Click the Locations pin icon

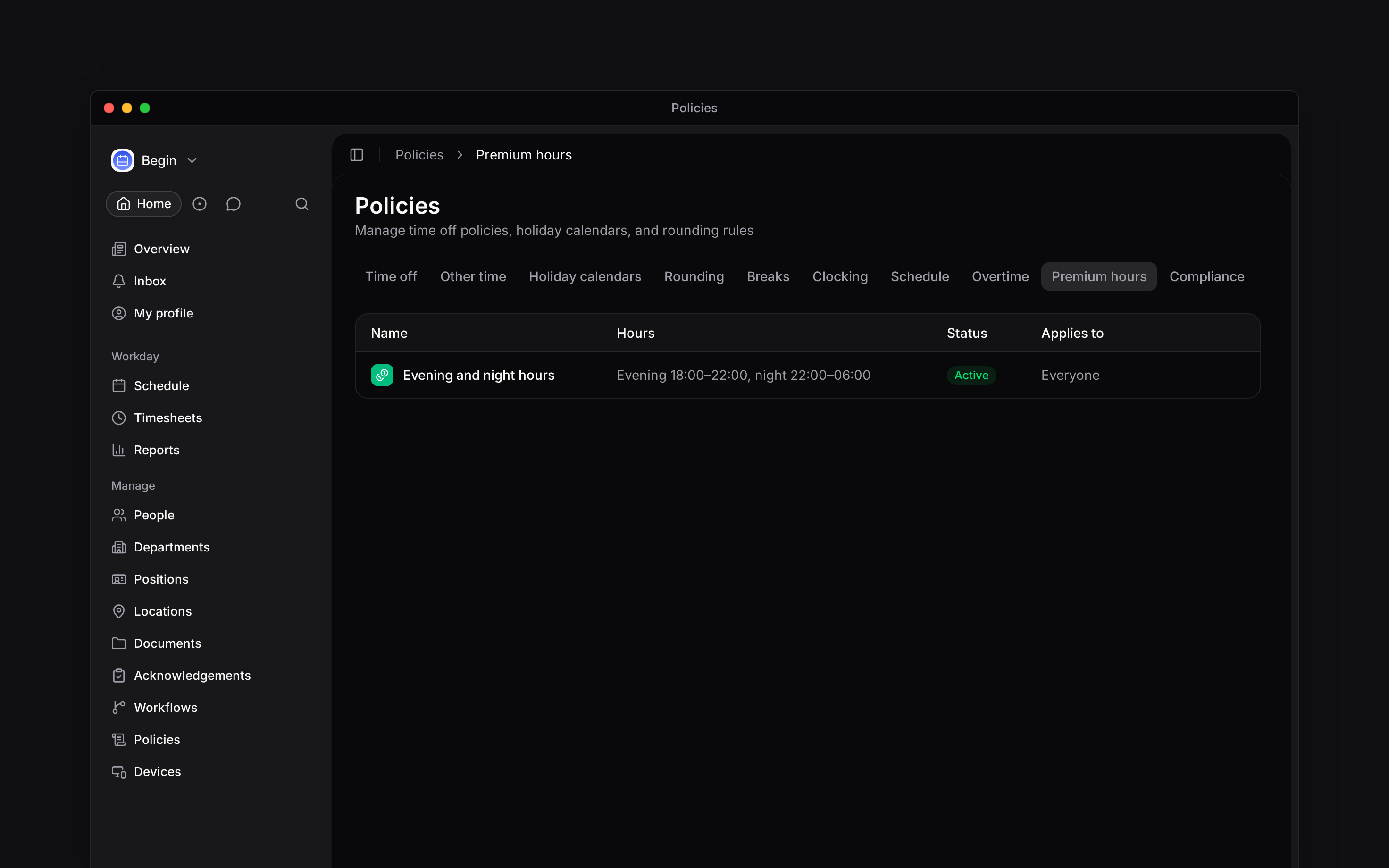119,611
